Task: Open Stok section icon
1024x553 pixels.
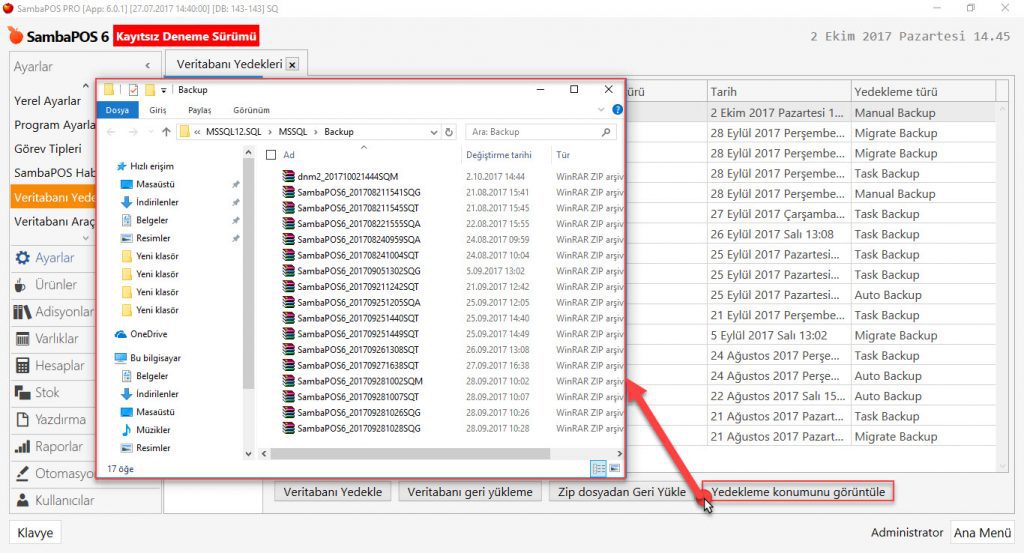Action: (x=22, y=392)
